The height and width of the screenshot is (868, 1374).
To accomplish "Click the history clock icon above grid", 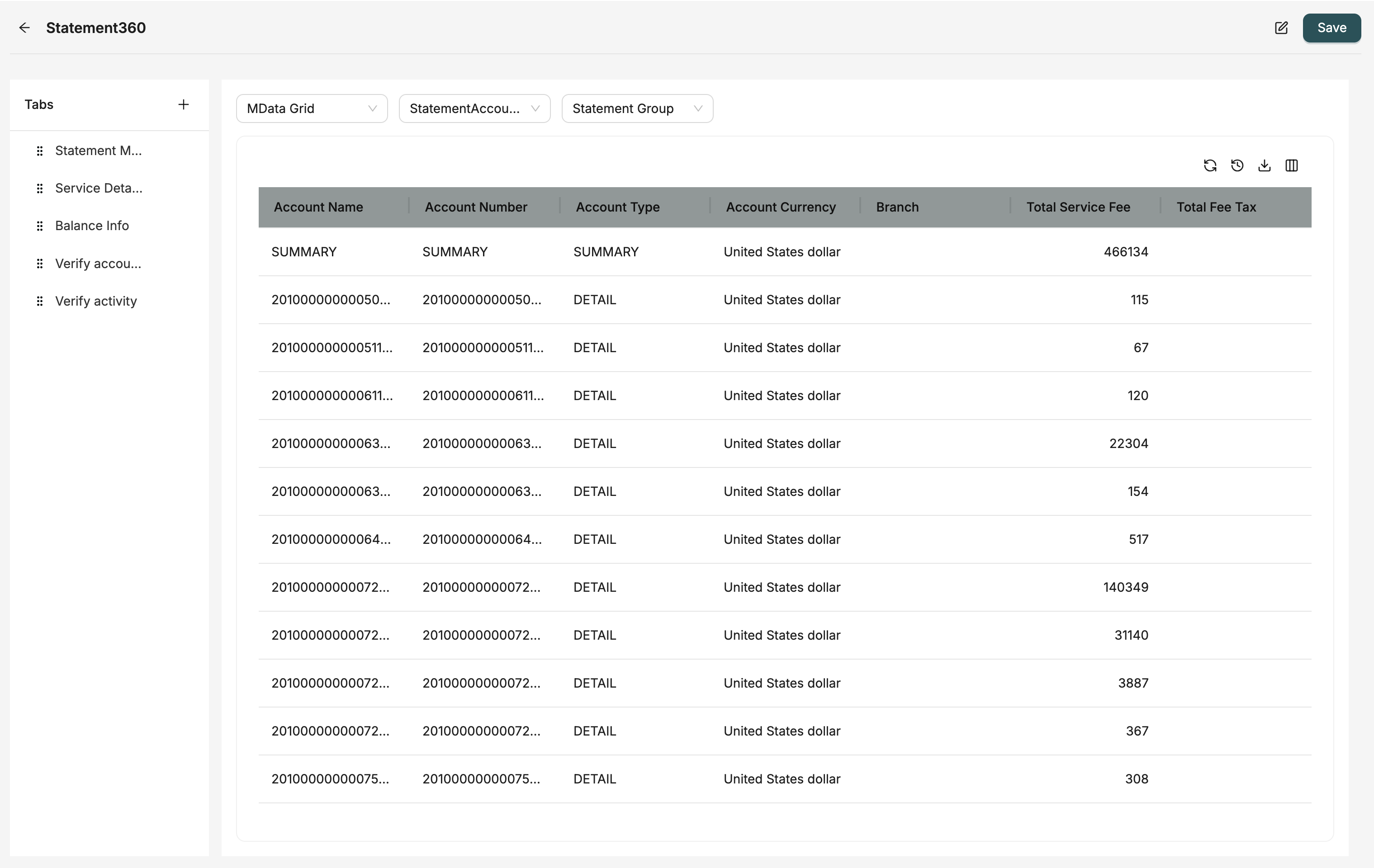I will pos(1237,165).
